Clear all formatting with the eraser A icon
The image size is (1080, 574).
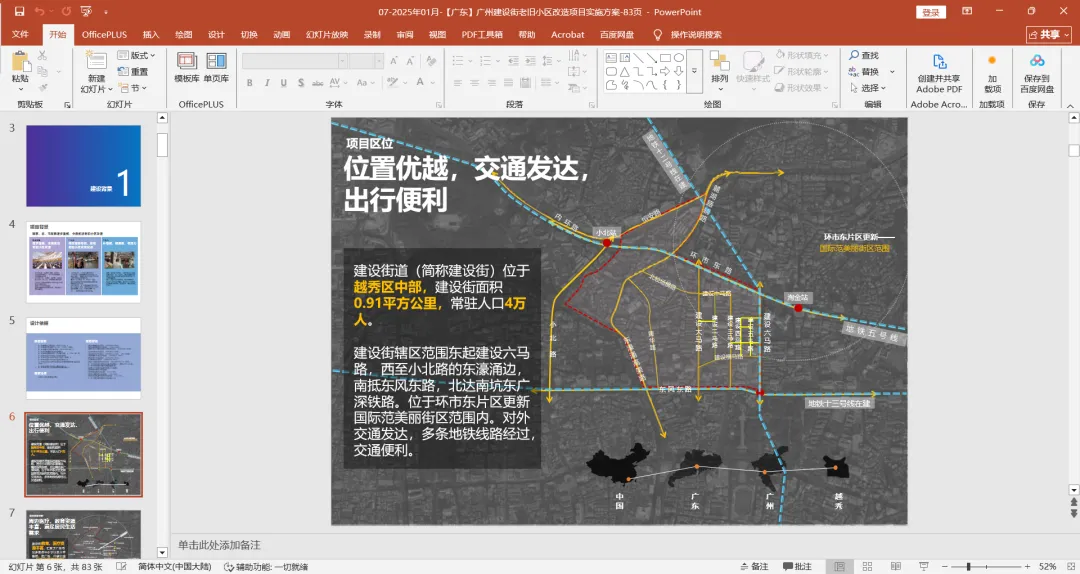(431, 61)
